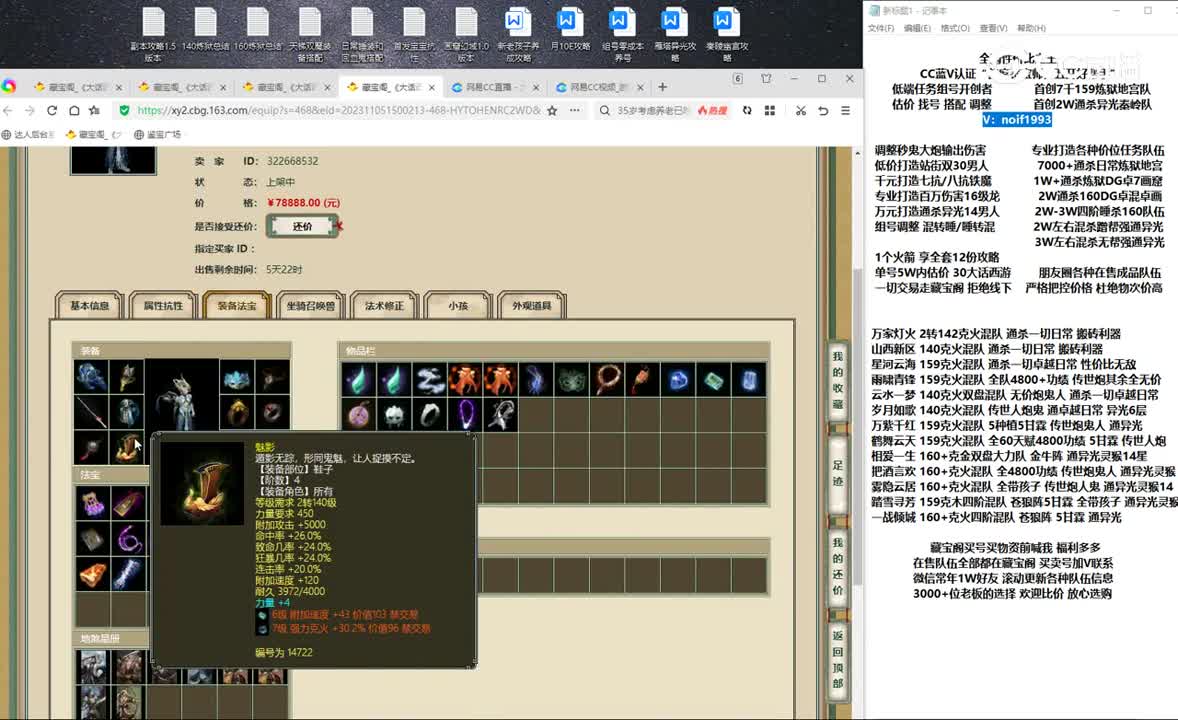The width and height of the screenshot is (1178, 720).
Task: Open Notepad 文件(F) menu
Action: tap(880, 28)
